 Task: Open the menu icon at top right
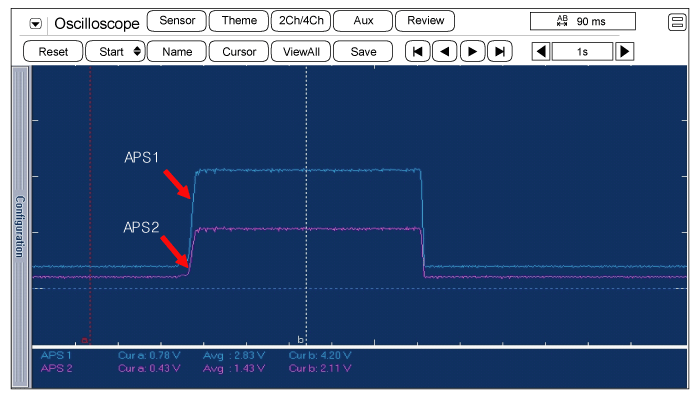coord(677,22)
